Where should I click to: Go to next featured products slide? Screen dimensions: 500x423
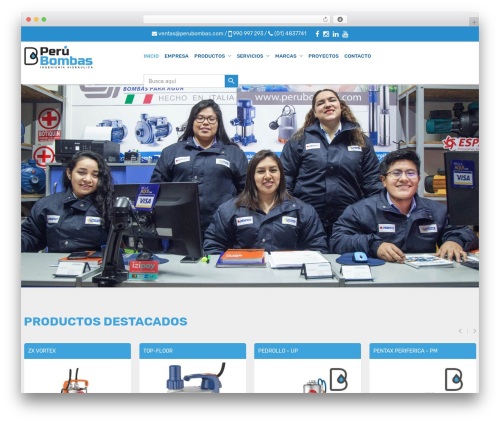[475, 331]
